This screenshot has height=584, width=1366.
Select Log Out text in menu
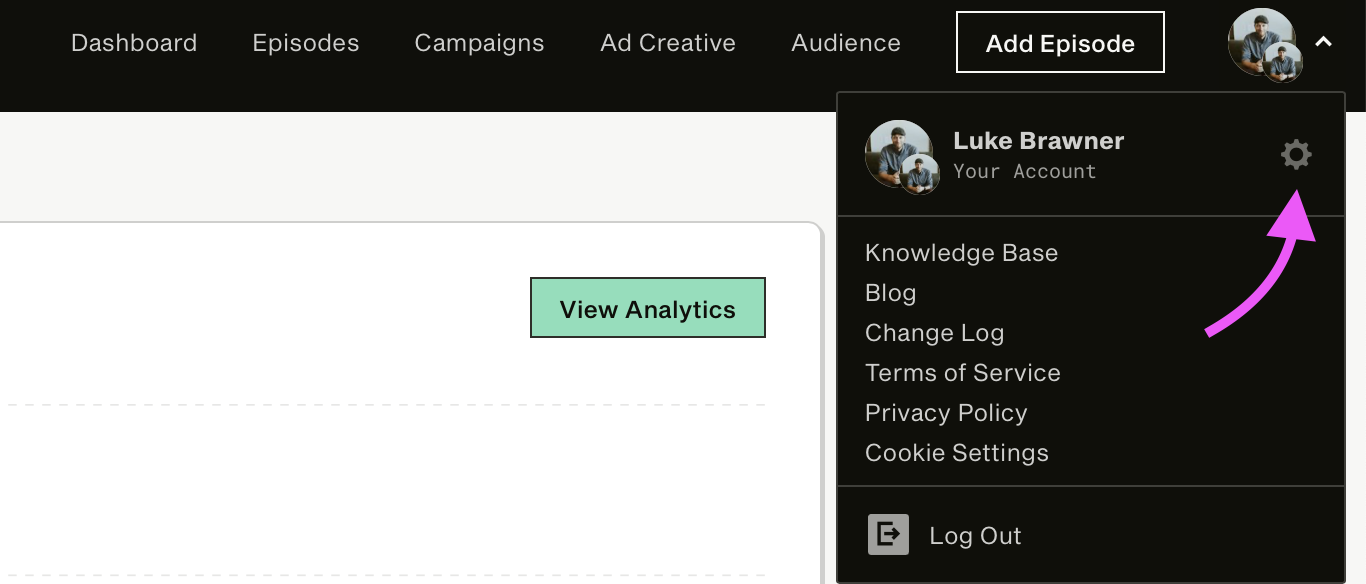[975, 536]
